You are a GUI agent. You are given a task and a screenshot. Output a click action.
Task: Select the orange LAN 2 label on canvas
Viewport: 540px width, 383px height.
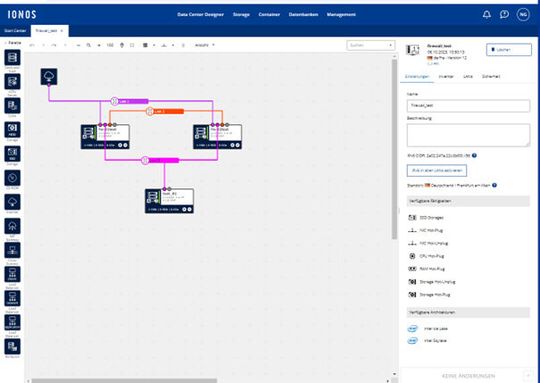pos(165,111)
